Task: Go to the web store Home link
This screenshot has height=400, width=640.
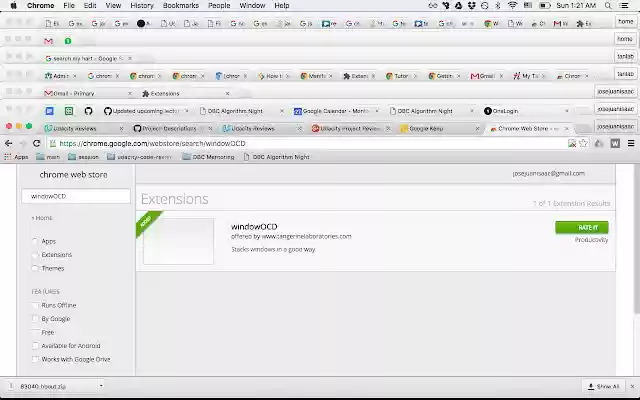Action: tap(42, 218)
